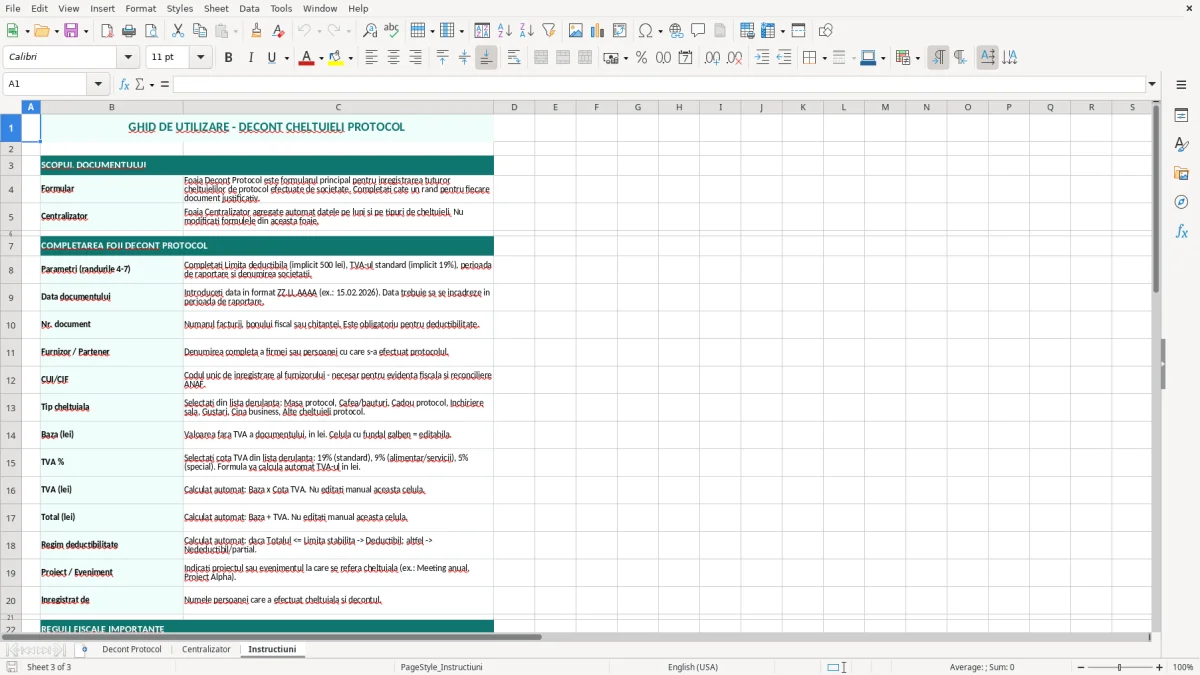Open sidebar Navigator compass icon

coord(1181,203)
